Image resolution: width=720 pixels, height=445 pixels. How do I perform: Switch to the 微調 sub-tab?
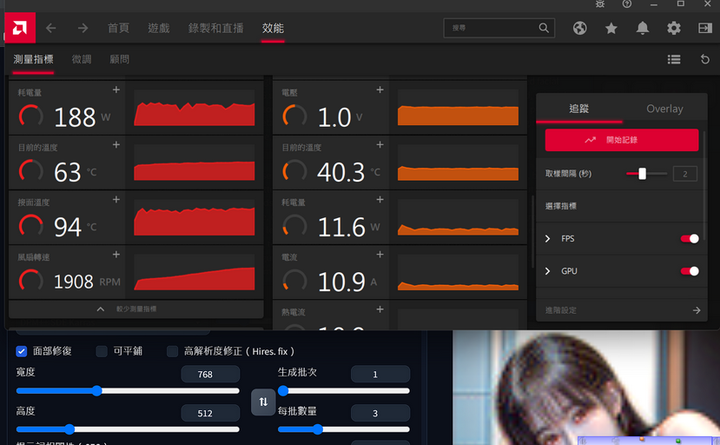point(82,59)
